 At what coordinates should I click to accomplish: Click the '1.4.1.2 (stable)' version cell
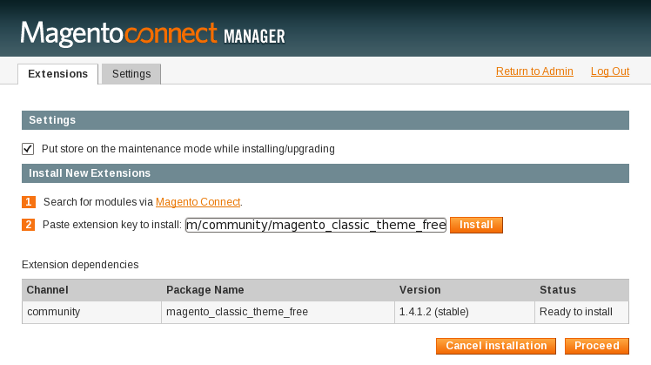tap(465, 312)
